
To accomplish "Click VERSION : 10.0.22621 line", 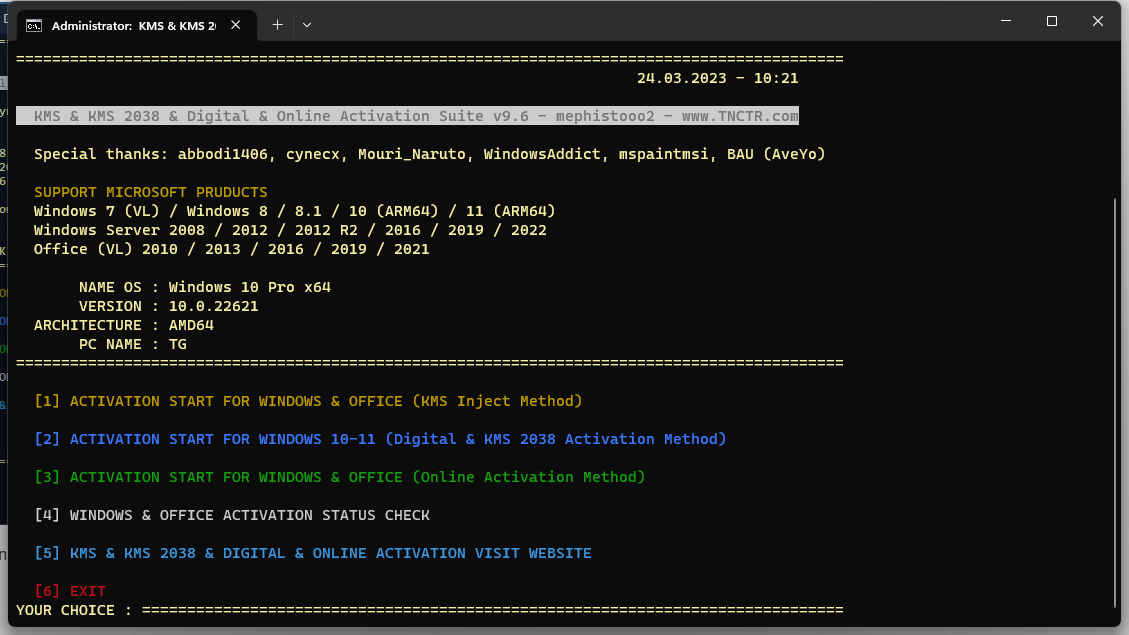I will coord(168,306).
